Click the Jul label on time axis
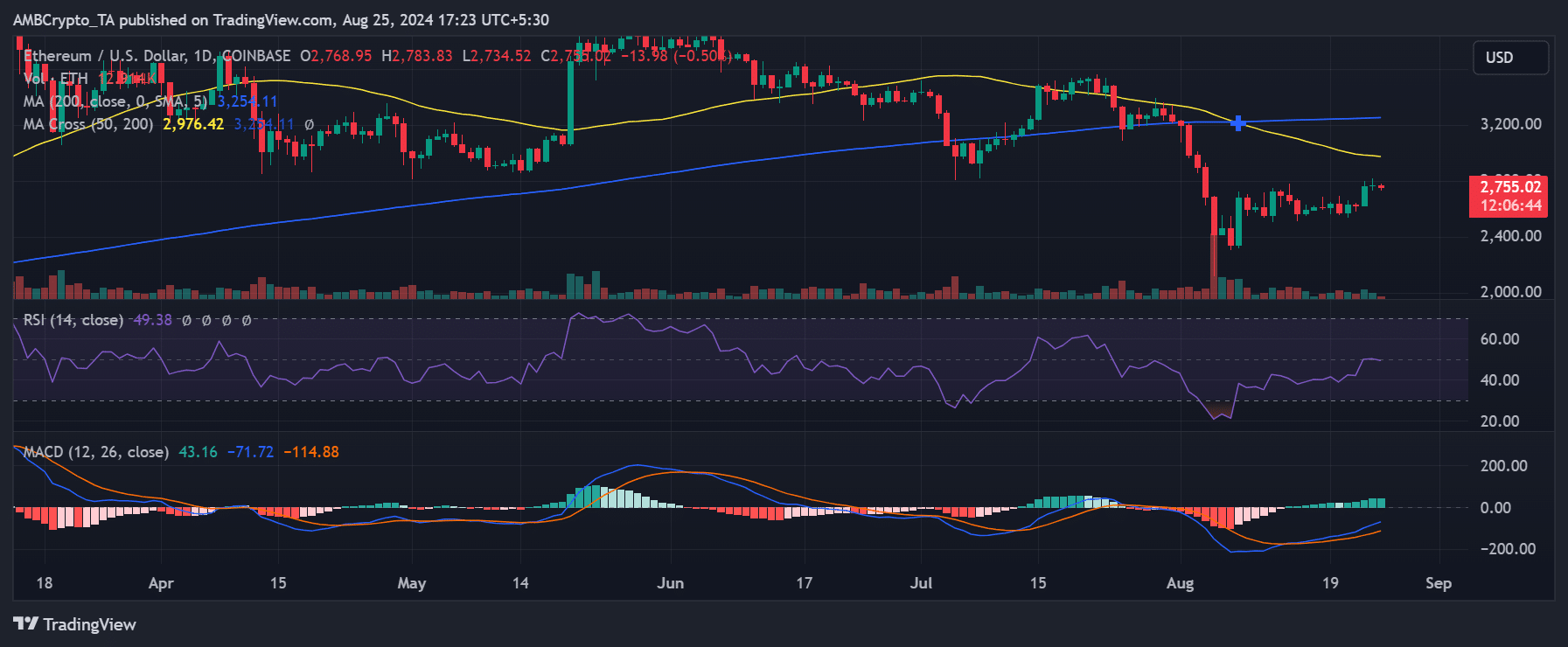Image resolution: width=1568 pixels, height=647 pixels. (x=921, y=583)
